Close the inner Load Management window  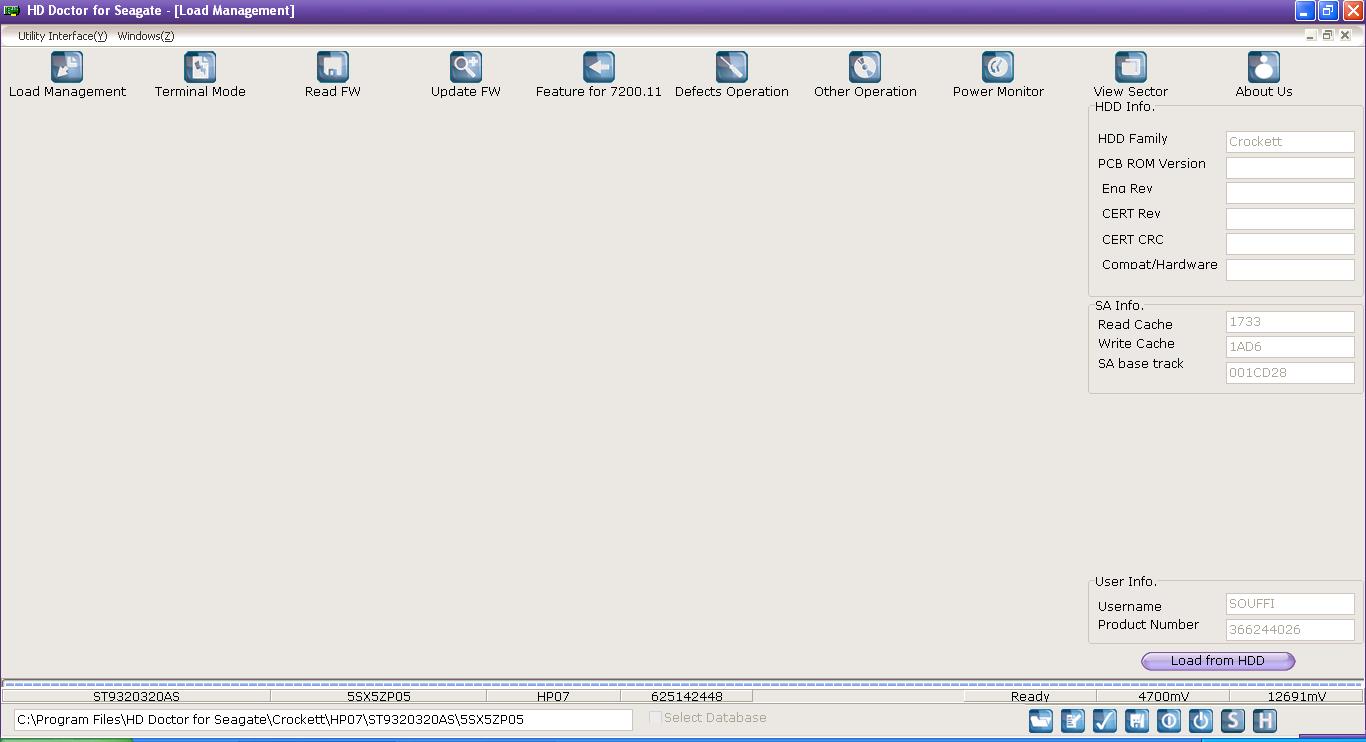coord(1345,35)
